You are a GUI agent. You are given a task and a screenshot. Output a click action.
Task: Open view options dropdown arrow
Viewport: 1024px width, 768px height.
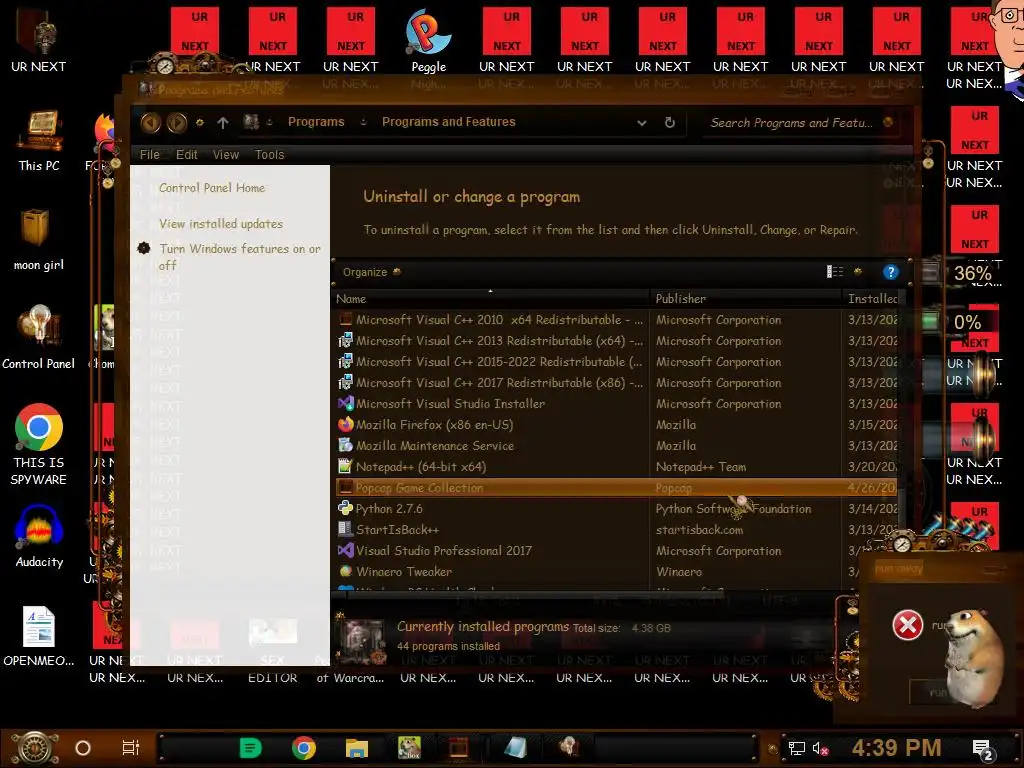858,272
